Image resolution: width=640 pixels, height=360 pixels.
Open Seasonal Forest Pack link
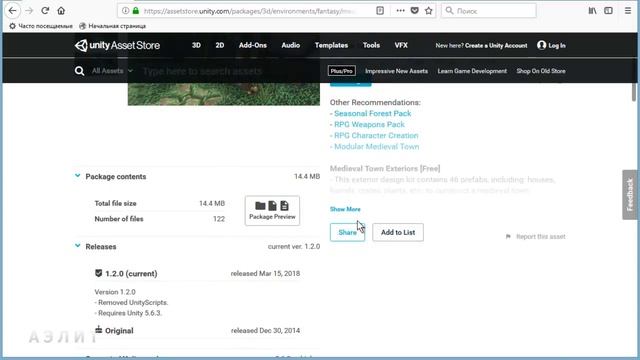point(373,113)
